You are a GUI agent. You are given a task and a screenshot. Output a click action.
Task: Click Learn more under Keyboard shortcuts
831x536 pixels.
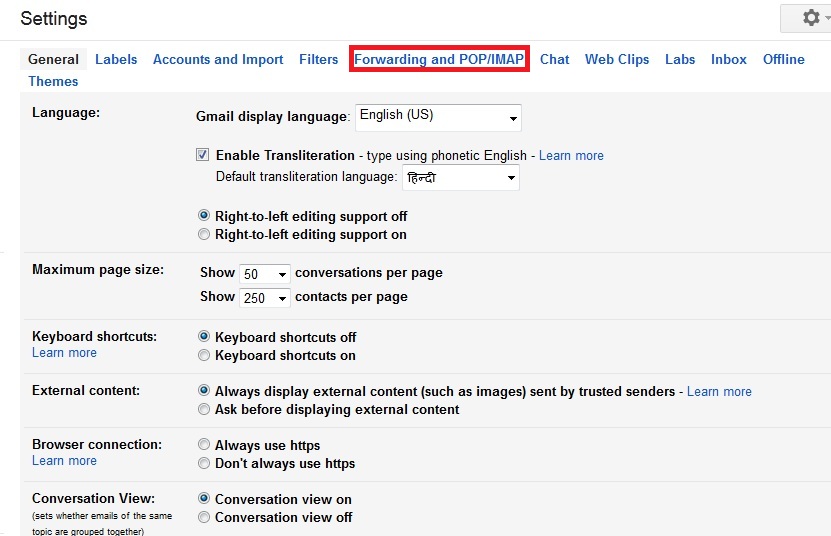tap(64, 353)
